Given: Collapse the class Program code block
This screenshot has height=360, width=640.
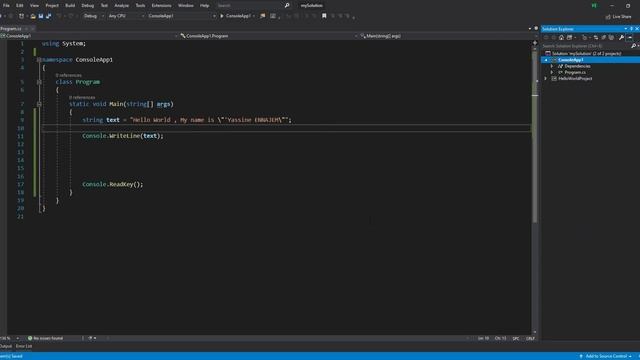Looking at the screenshot, I should 39,82.
